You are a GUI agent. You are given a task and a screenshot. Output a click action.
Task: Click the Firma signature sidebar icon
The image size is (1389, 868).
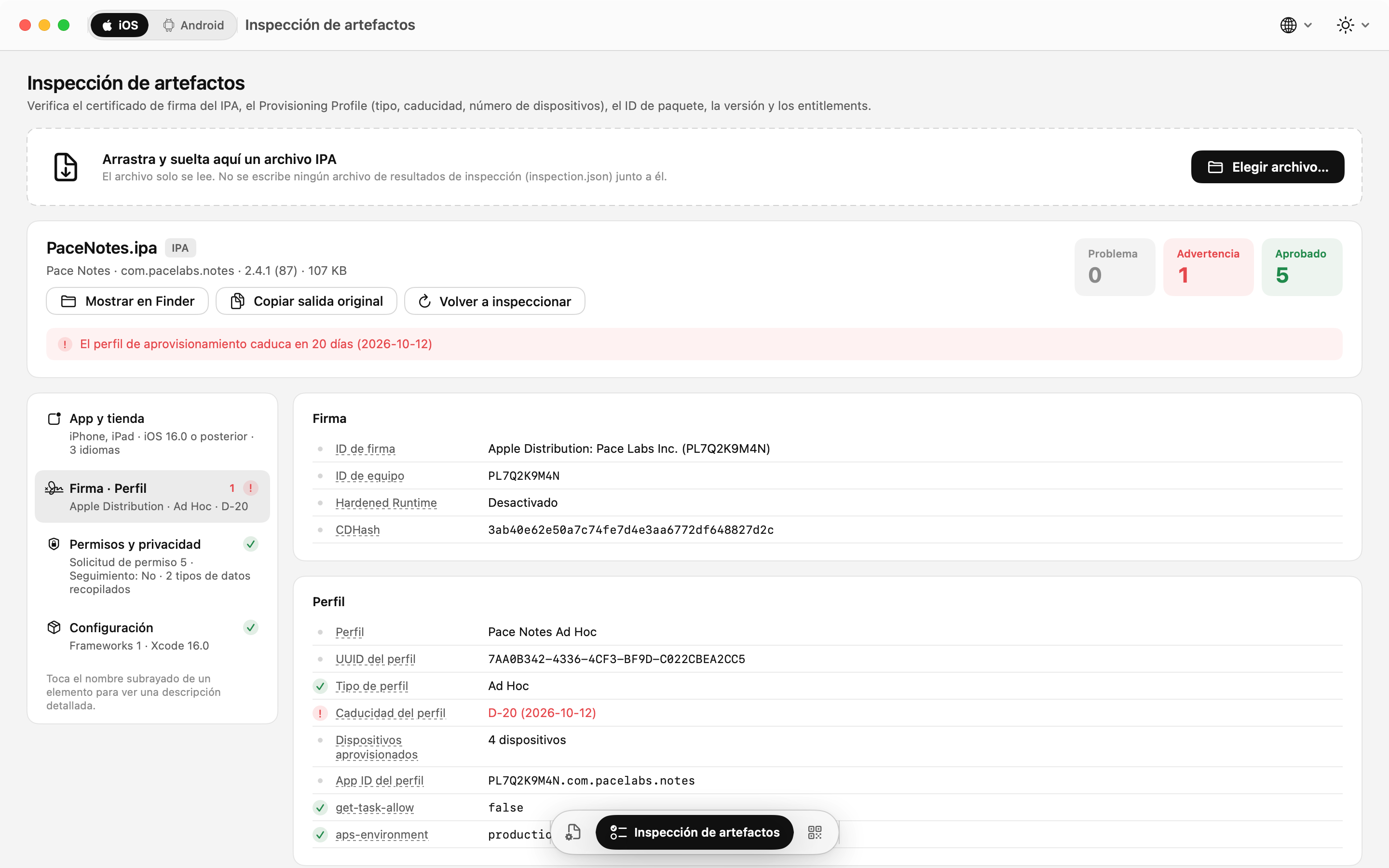(x=54, y=488)
